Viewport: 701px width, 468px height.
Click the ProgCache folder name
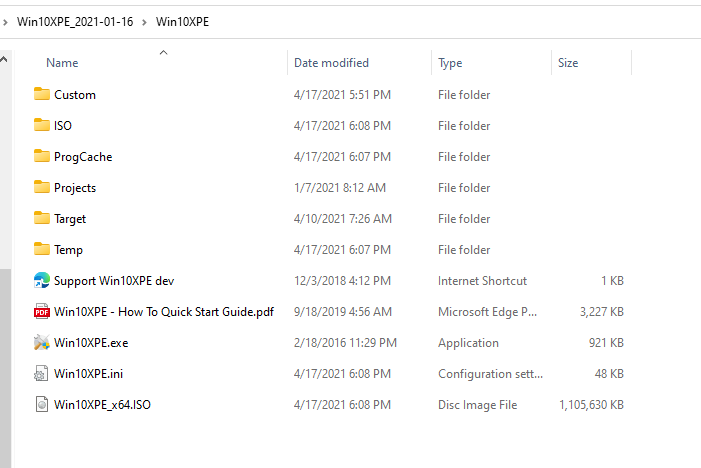coord(83,157)
